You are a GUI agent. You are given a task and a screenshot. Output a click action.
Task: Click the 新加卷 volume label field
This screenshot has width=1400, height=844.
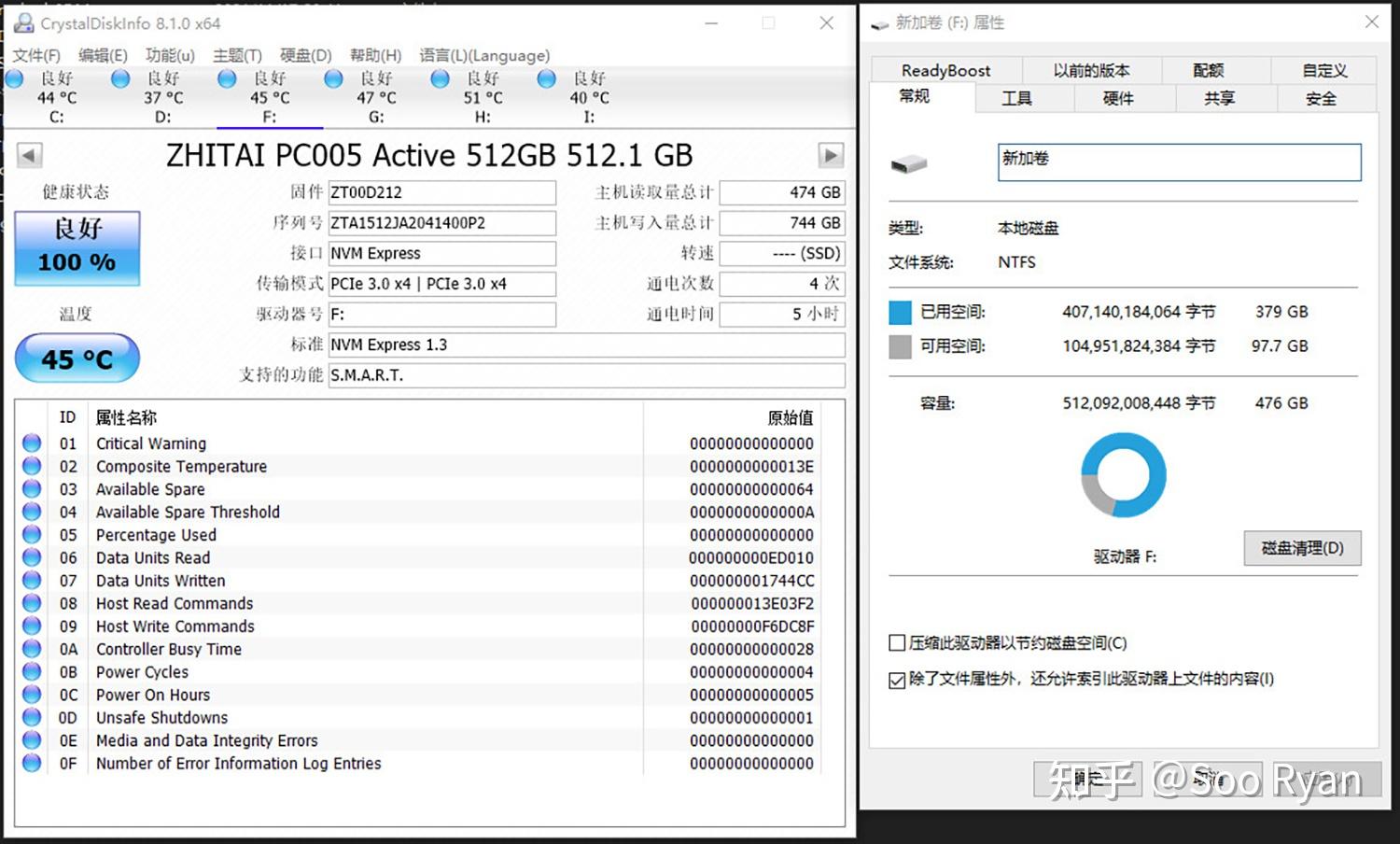1176,161
